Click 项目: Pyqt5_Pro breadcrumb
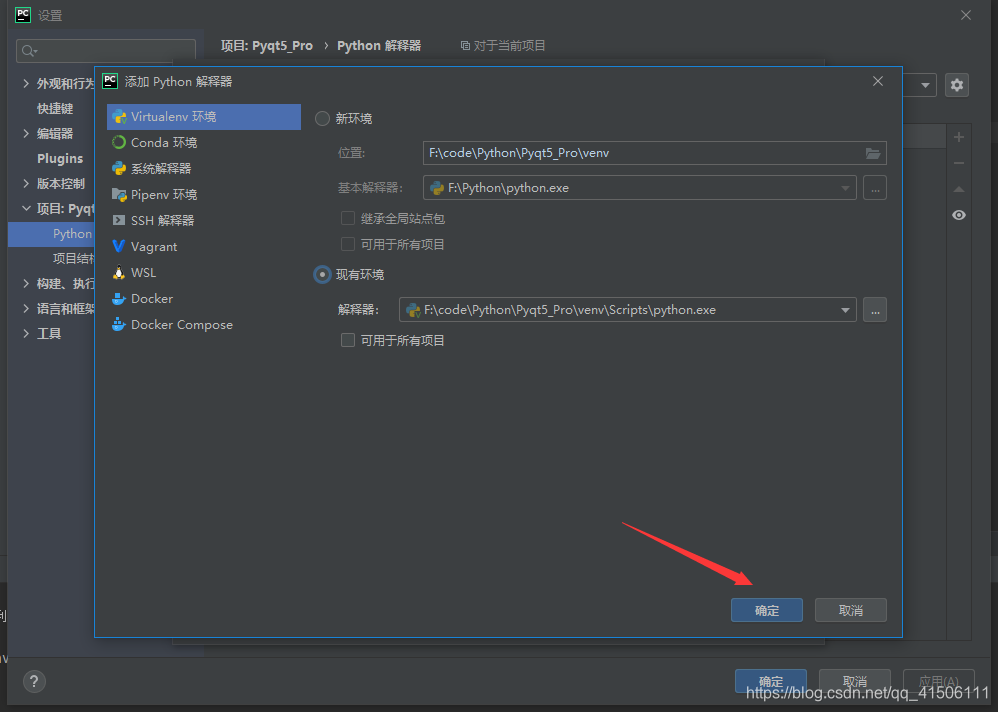The width and height of the screenshot is (998, 712). coord(267,46)
